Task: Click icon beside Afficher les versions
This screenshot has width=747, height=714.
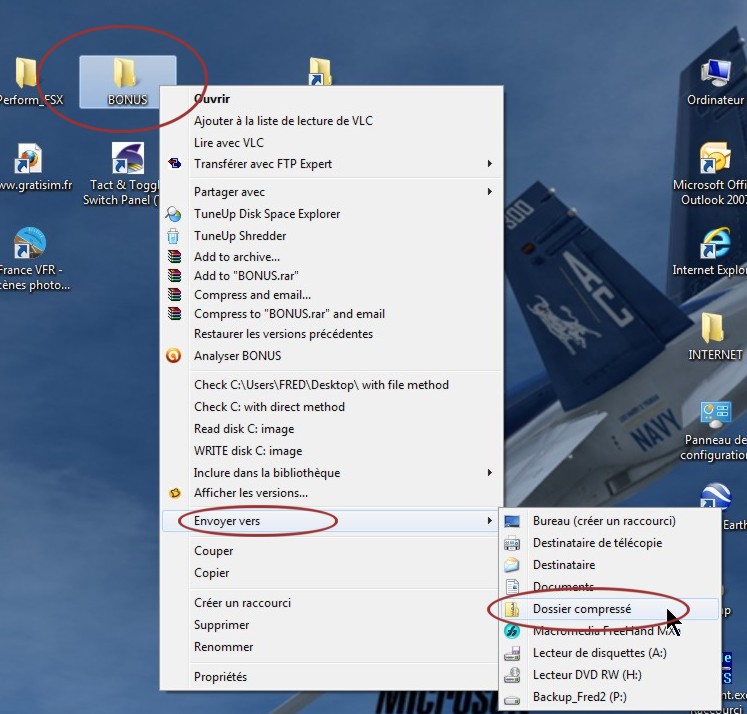Action: (x=175, y=493)
